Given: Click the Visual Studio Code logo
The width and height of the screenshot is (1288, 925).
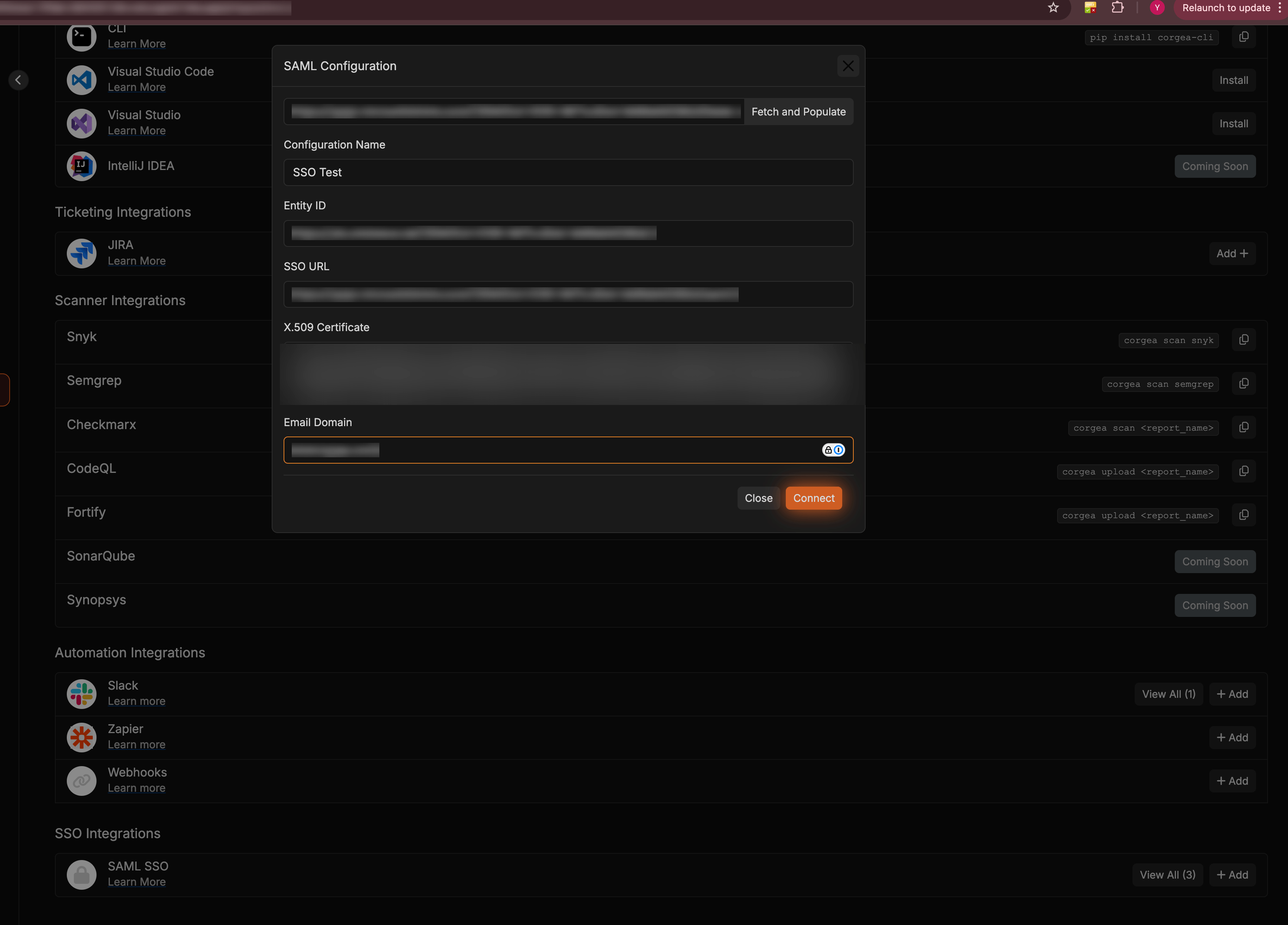Looking at the screenshot, I should click(82, 80).
